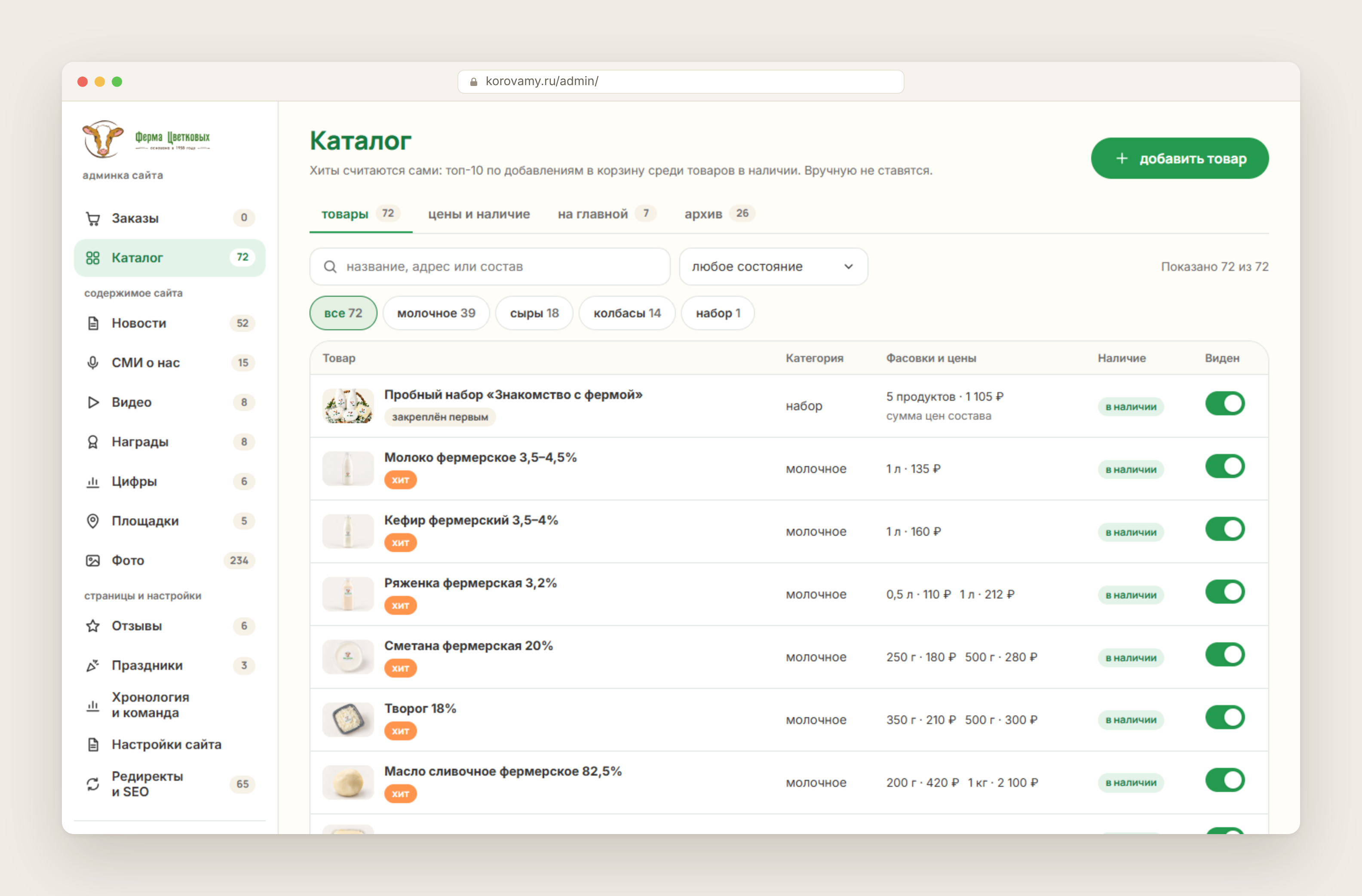Switch to the товары tab
Image resolution: width=1362 pixels, height=896 pixels.
(361, 214)
